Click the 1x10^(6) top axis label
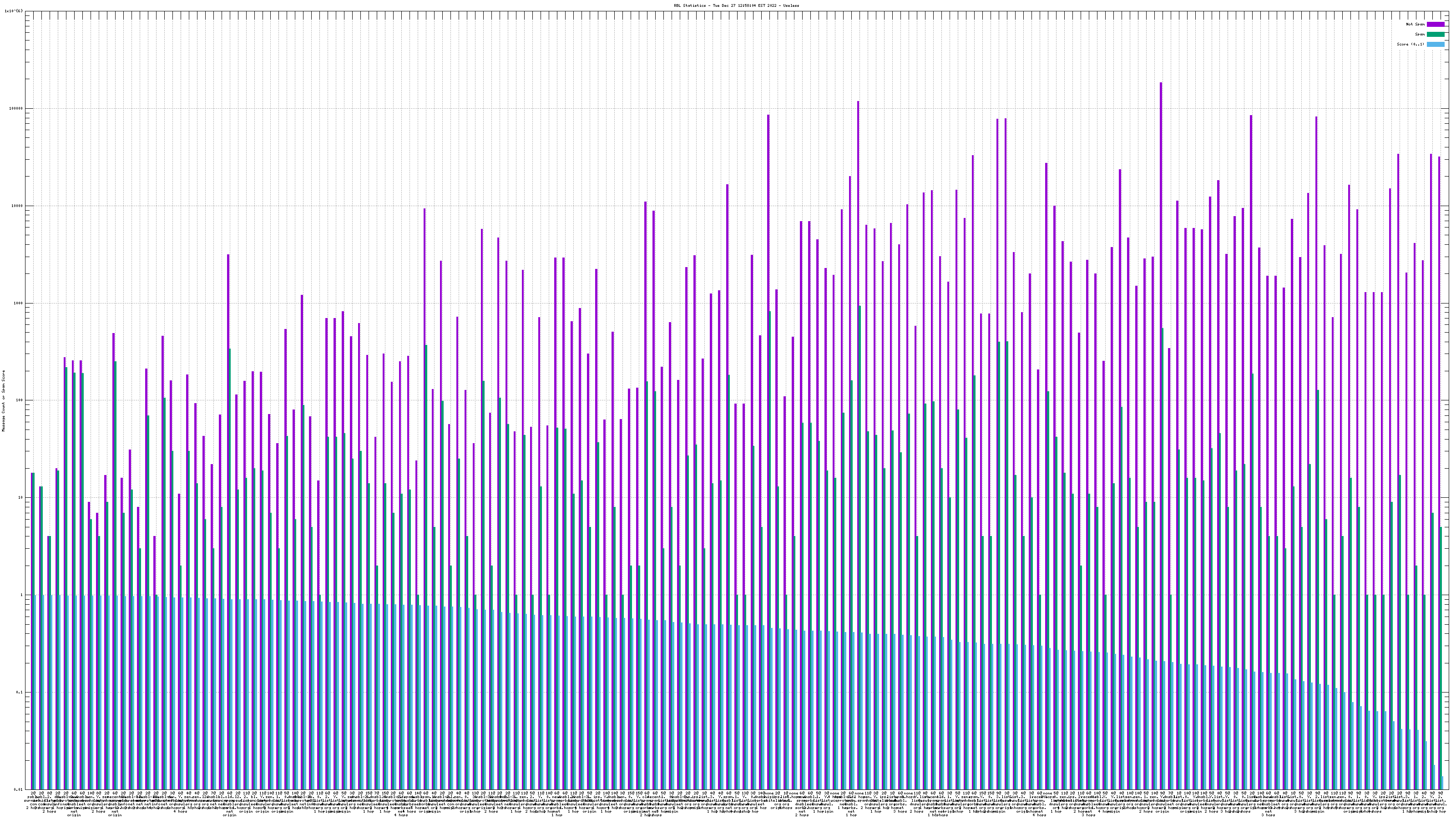 tap(14, 11)
